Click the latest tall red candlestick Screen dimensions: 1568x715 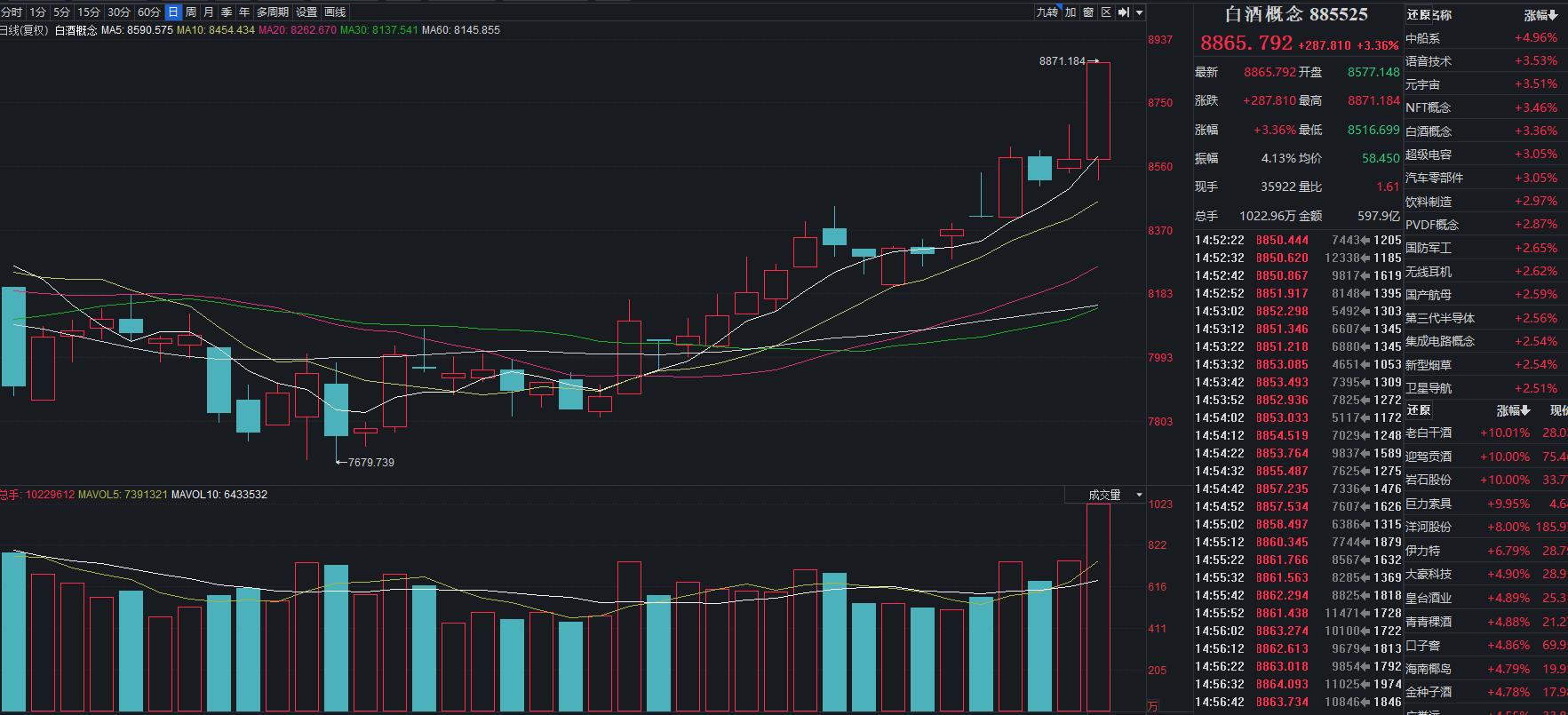tap(1098, 111)
